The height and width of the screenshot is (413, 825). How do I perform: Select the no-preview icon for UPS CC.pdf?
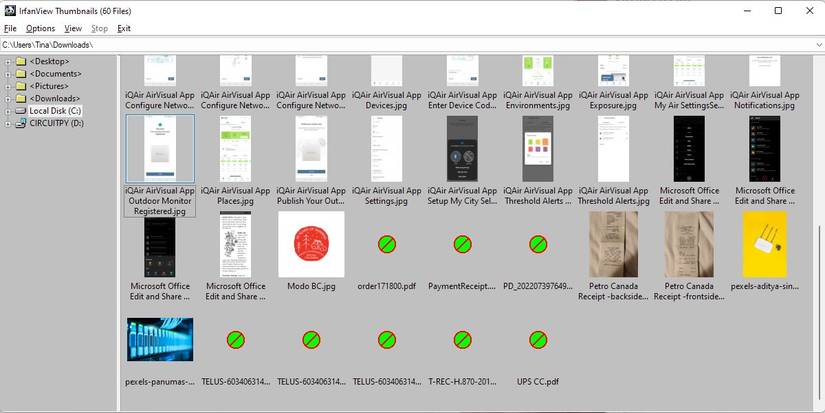(538, 340)
